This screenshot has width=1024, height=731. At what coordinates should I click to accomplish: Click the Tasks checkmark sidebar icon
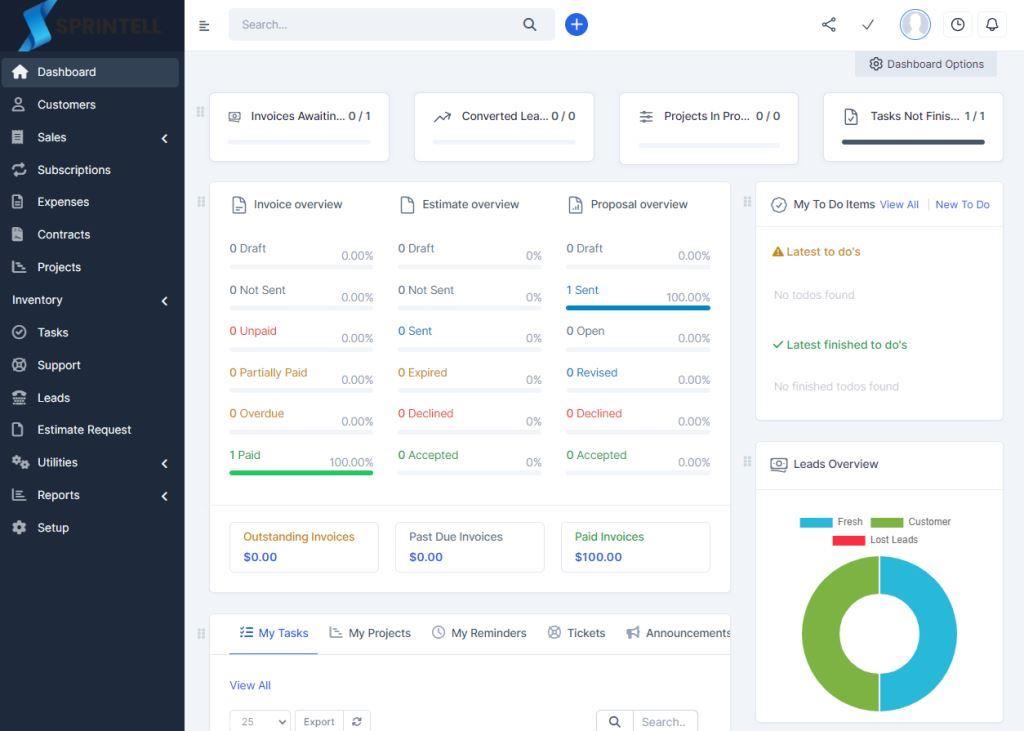(19, 333)
